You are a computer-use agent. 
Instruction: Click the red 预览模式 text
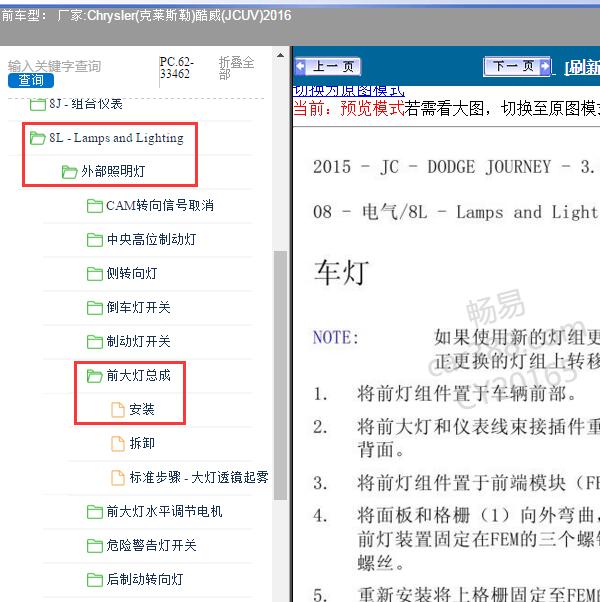[372, 108]
